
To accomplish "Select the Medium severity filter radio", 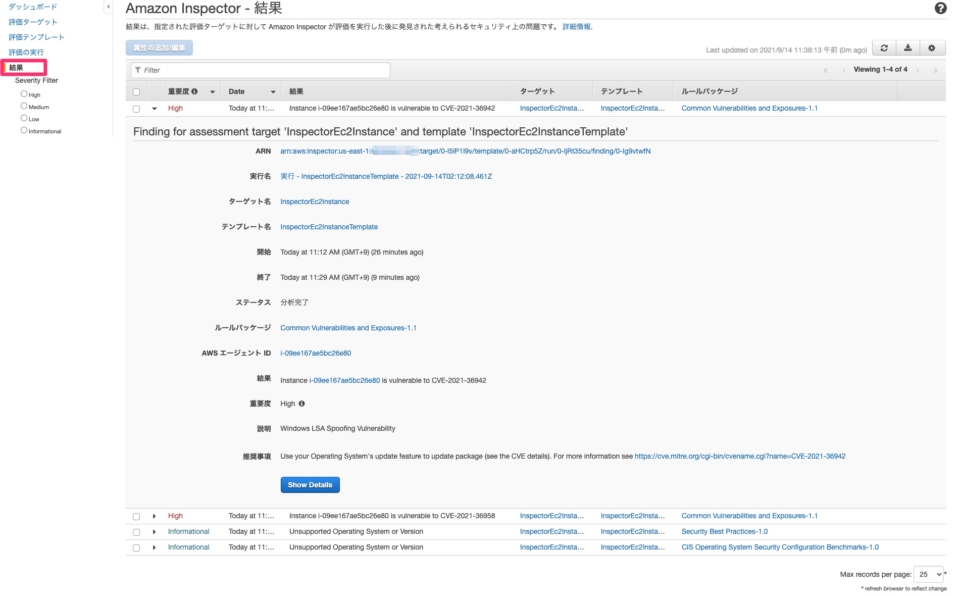I will [24, 106].
